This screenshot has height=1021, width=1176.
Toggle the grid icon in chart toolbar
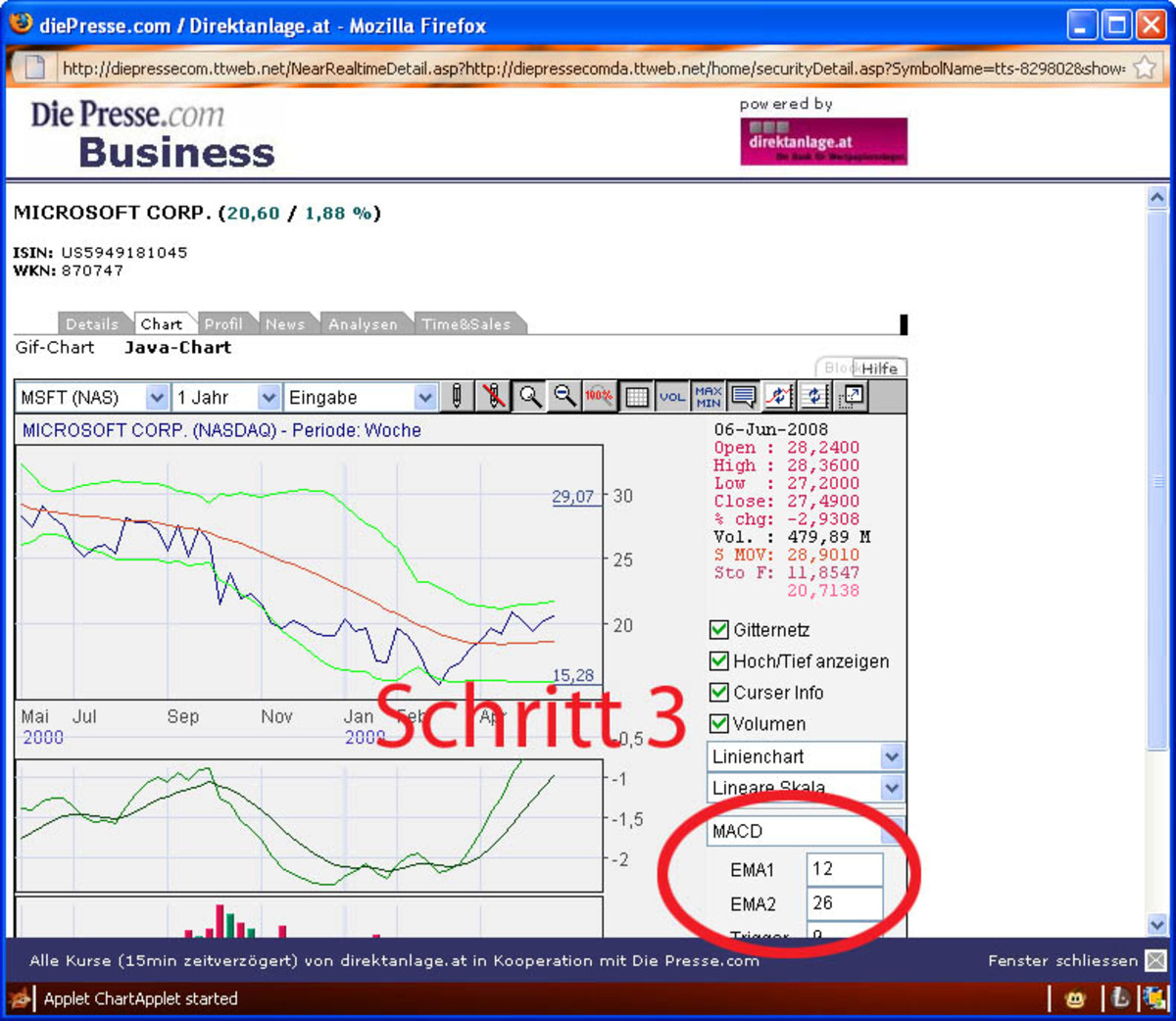[636, 397]
